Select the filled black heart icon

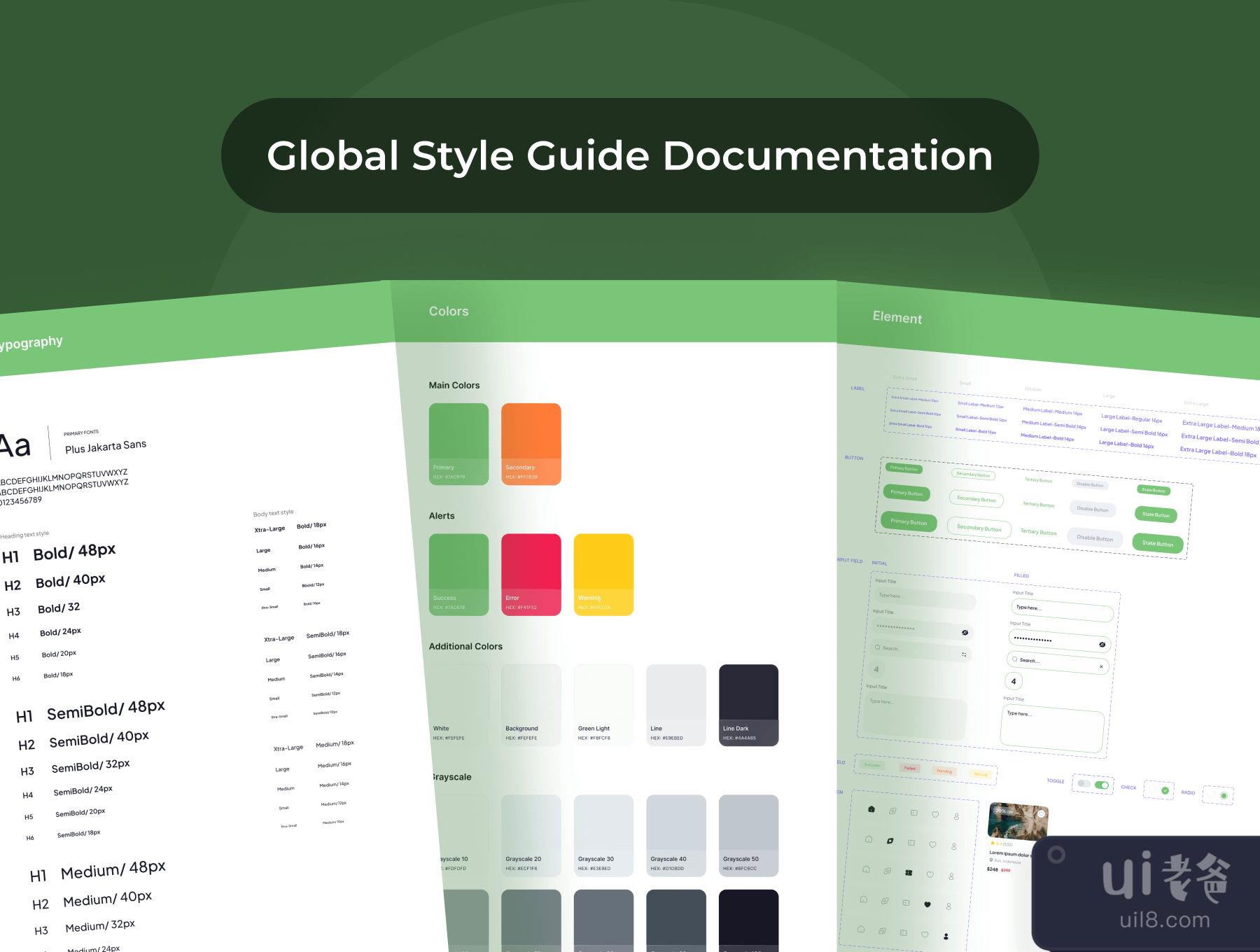click(x=927, y=904)
